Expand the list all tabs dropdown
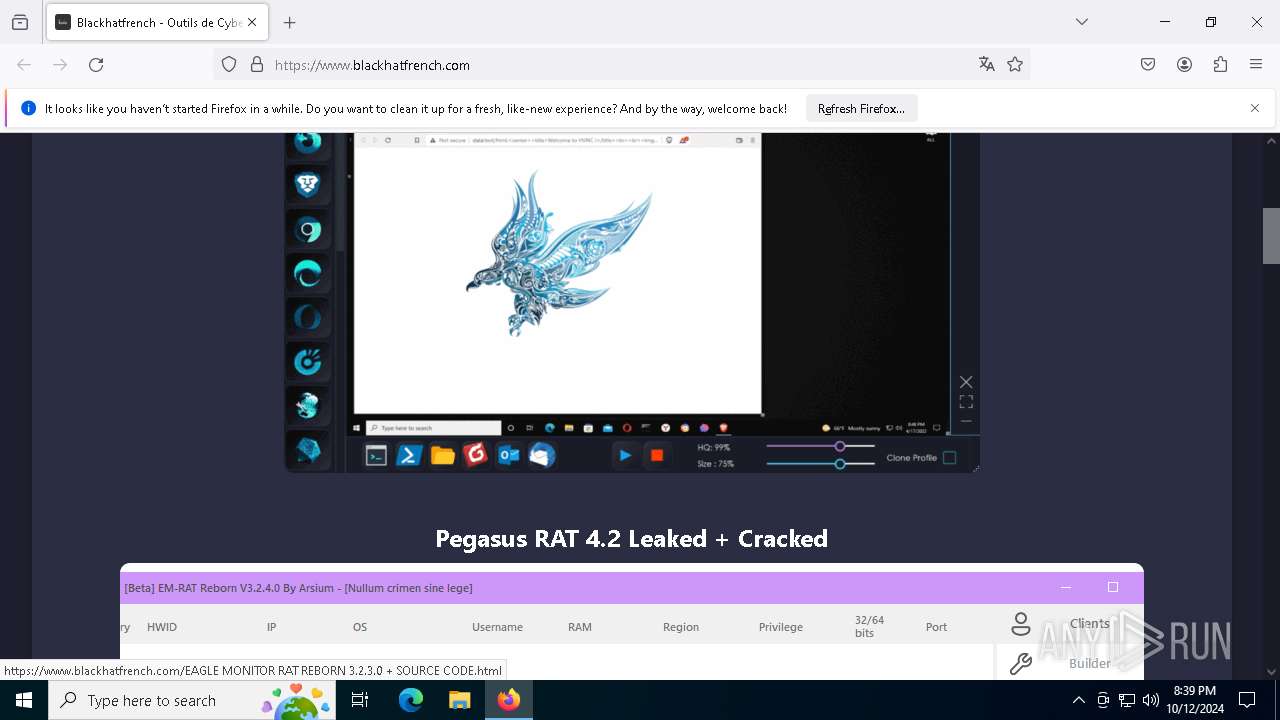Screen dimensions: 1280x720 1082,22
